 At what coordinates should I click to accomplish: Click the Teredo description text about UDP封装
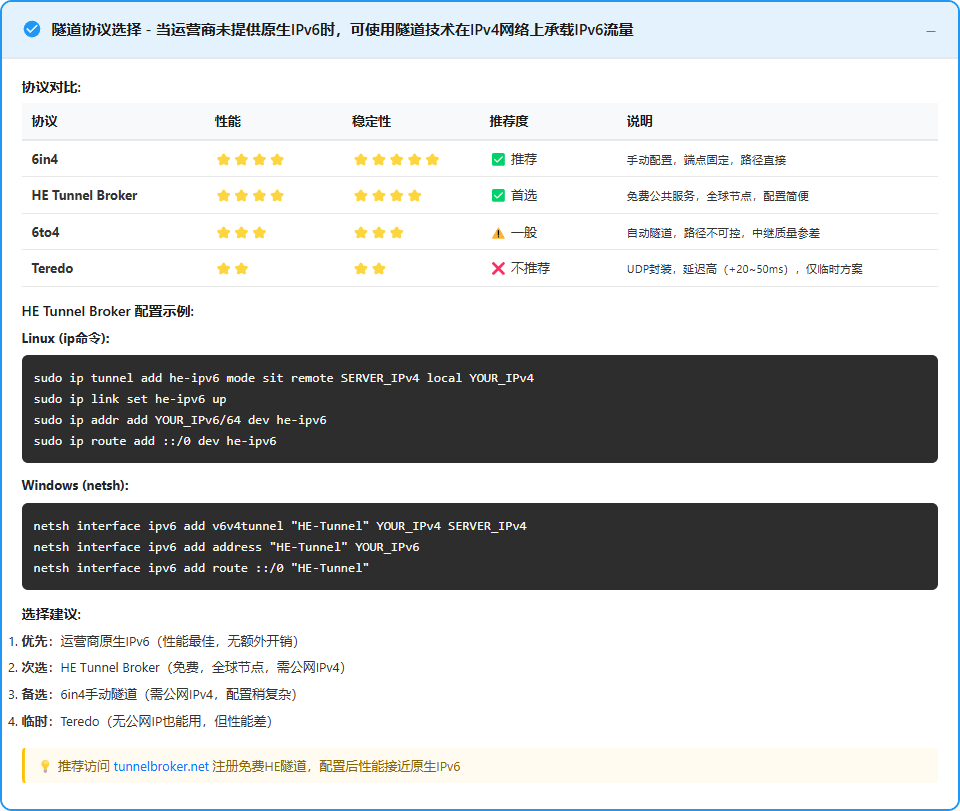point(744,269)
